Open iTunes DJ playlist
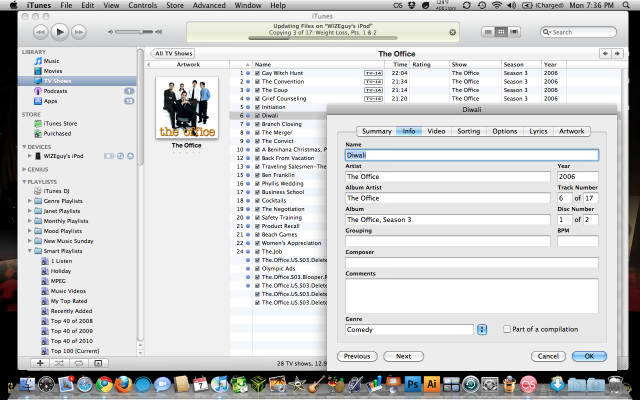This screenshot has height=400, width=640. pos(56,191)
